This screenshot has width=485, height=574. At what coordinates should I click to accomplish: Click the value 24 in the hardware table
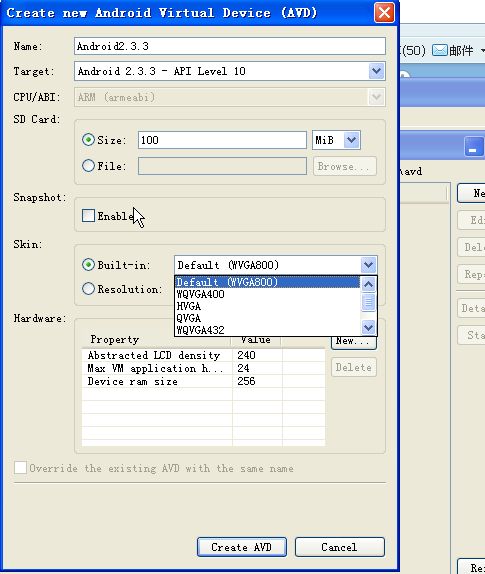(x=243, y=368)
